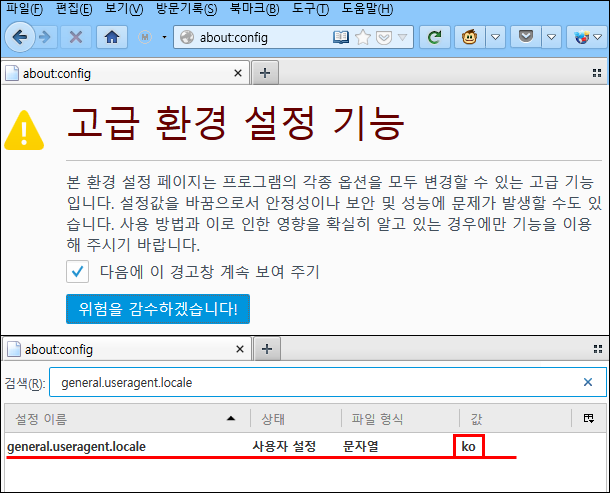Sort by the 값 column header
Image resolution: width=610 pixels, height=493 pixels.
(515, 419)
